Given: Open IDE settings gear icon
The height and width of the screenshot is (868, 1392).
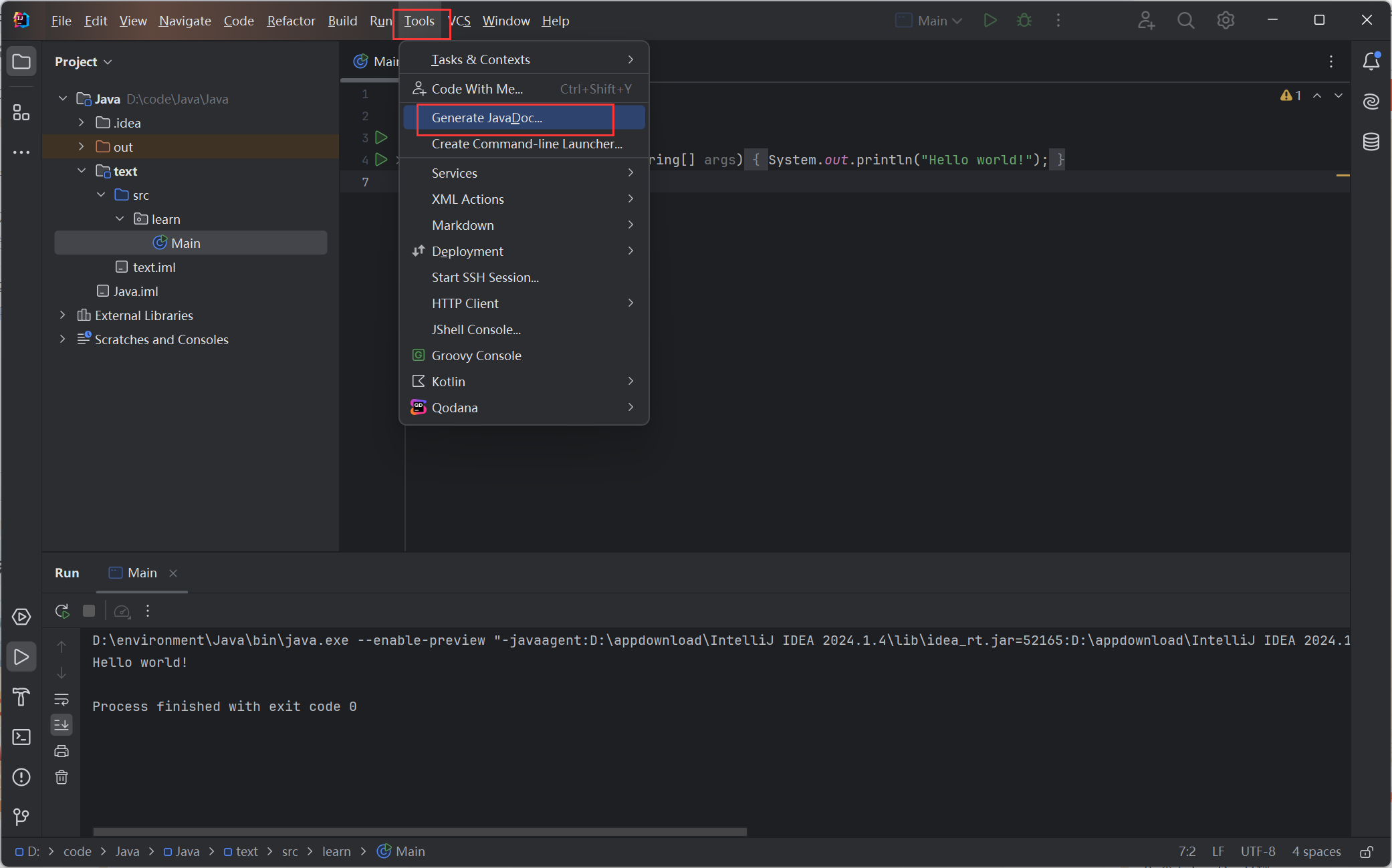Looking at the screenshot, I should (x=1226, y=21).
